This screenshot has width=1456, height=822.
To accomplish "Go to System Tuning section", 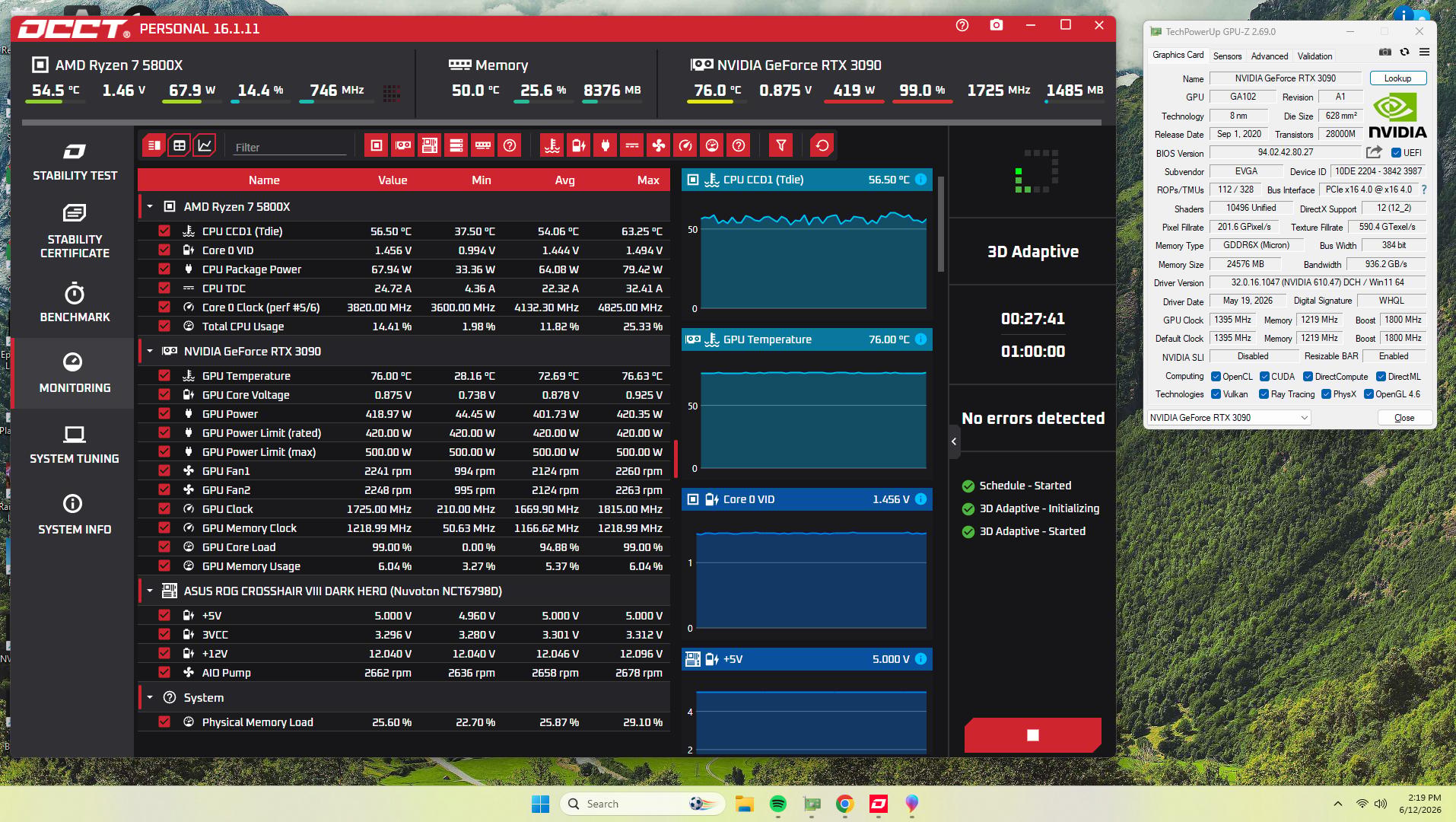I will tap(75, 444).
